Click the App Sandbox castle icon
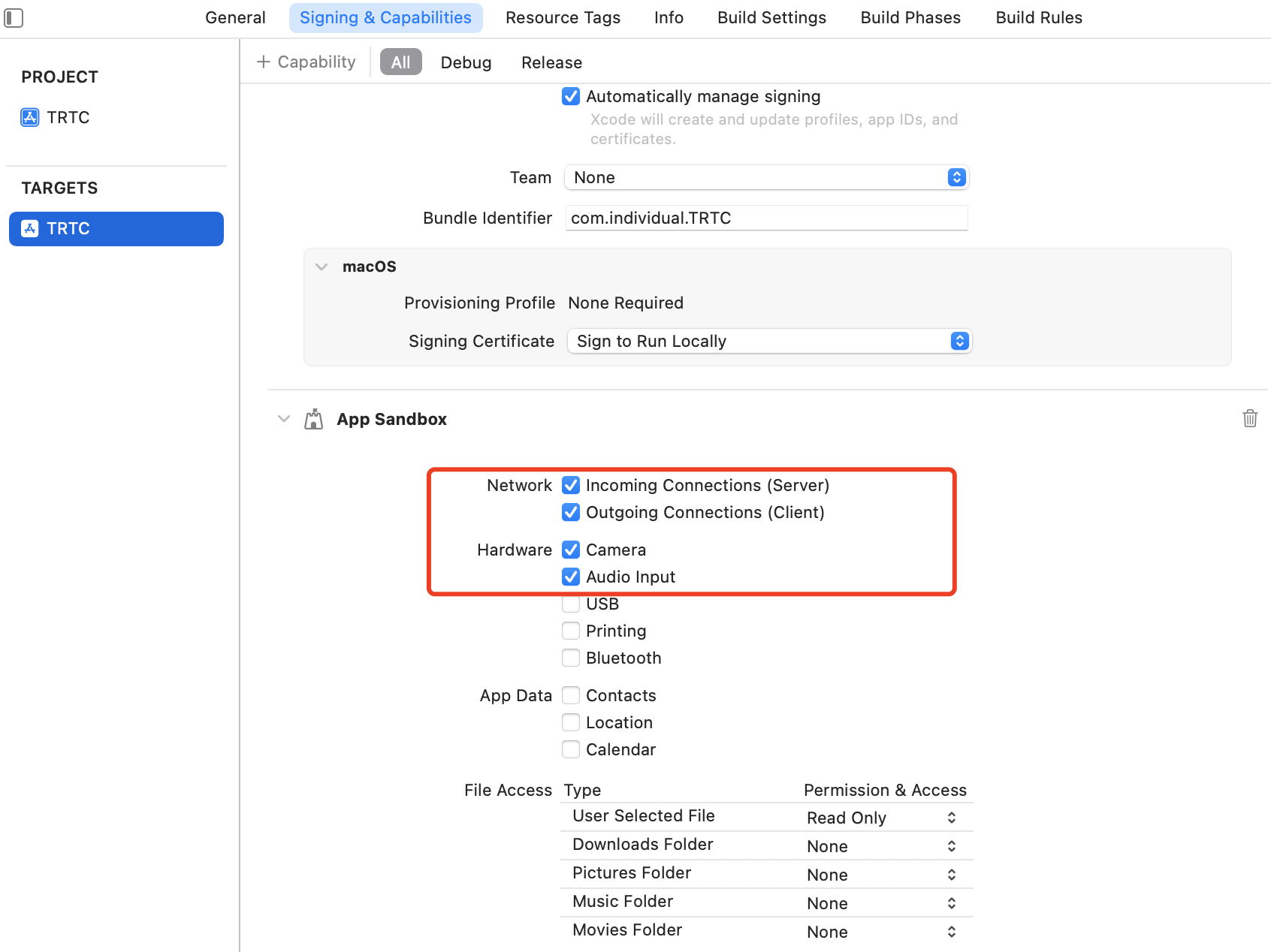This screenshot has width=1271, height=952. 314,419
